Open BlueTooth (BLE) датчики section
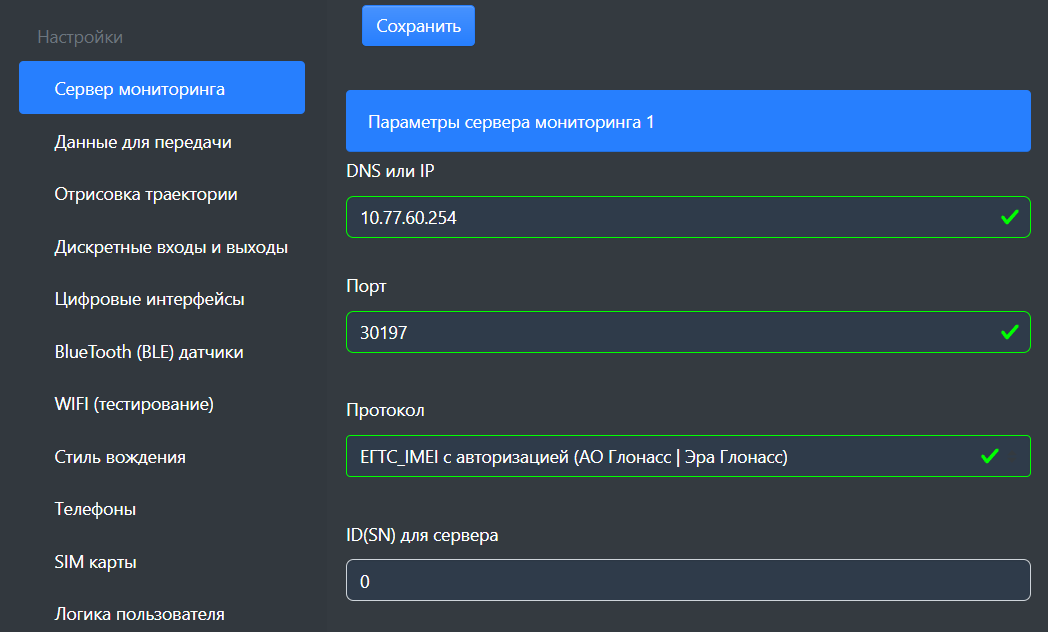 click(x=149, y=352)
